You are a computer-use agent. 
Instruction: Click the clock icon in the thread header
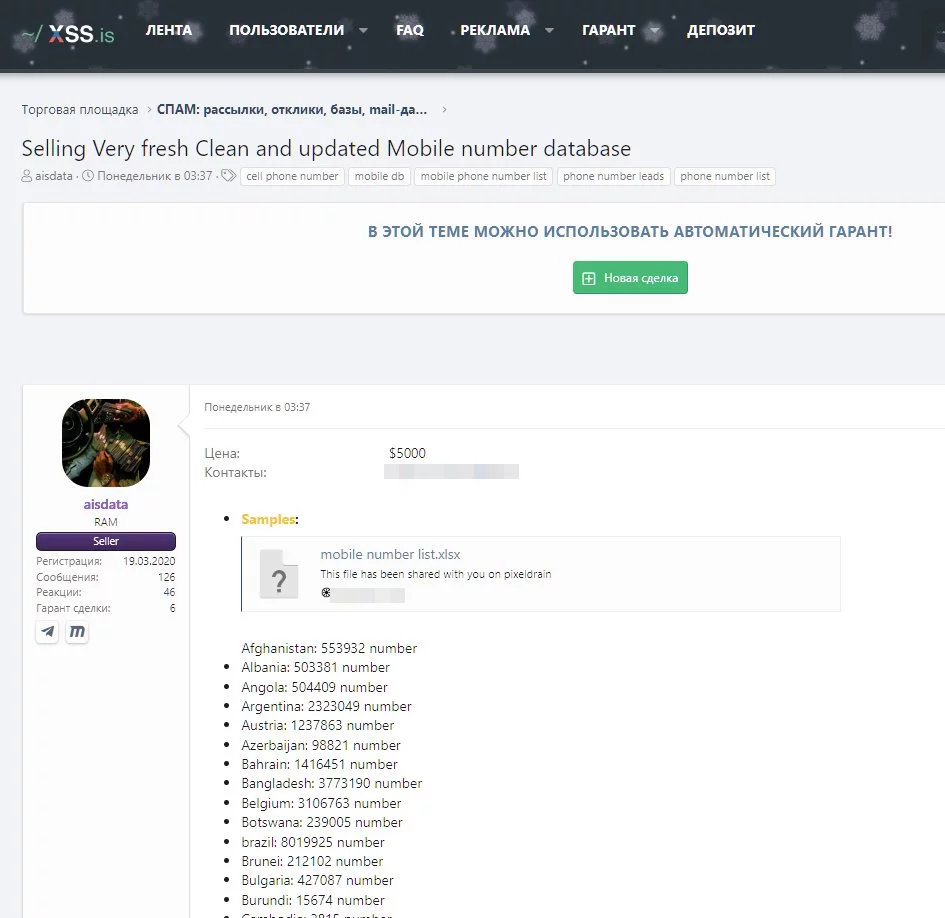[x=88, y=177]
